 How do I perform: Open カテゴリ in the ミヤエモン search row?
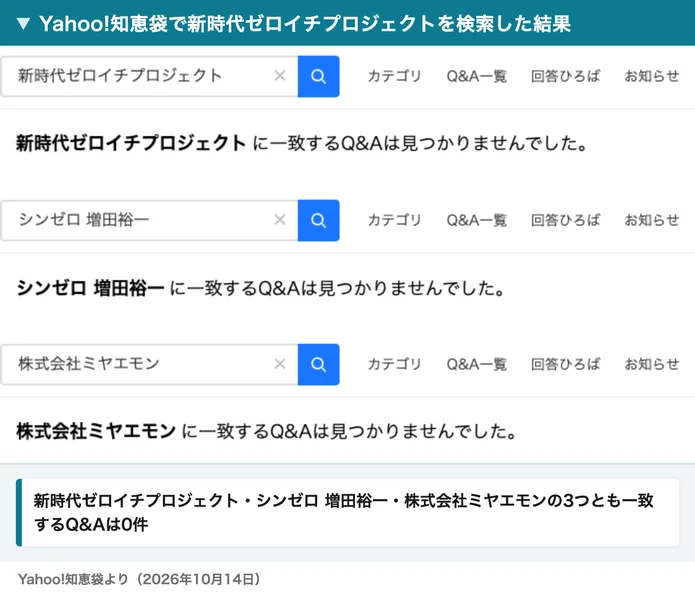394,364
